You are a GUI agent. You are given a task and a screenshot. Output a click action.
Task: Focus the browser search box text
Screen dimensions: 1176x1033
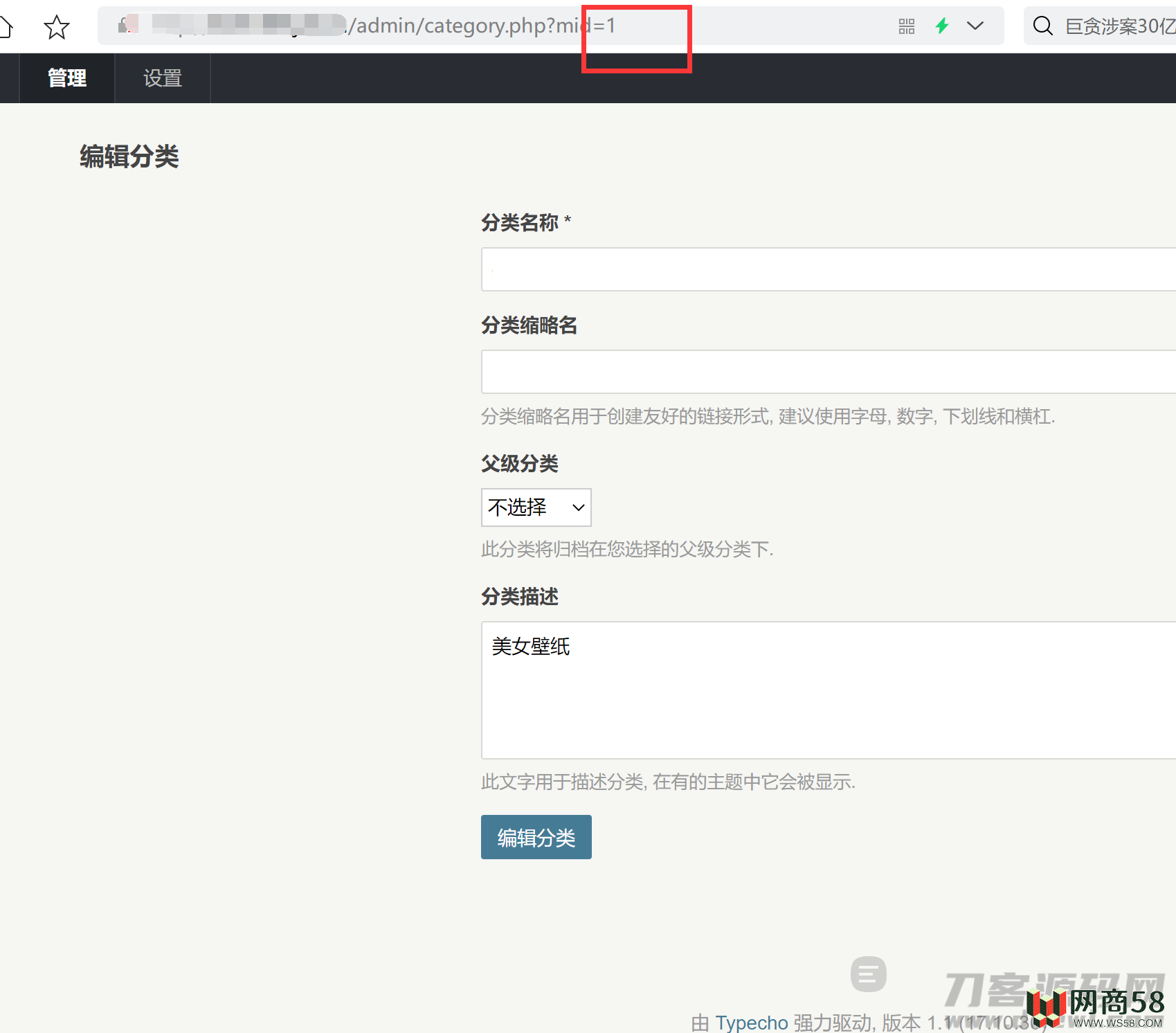pos(1120,26)
